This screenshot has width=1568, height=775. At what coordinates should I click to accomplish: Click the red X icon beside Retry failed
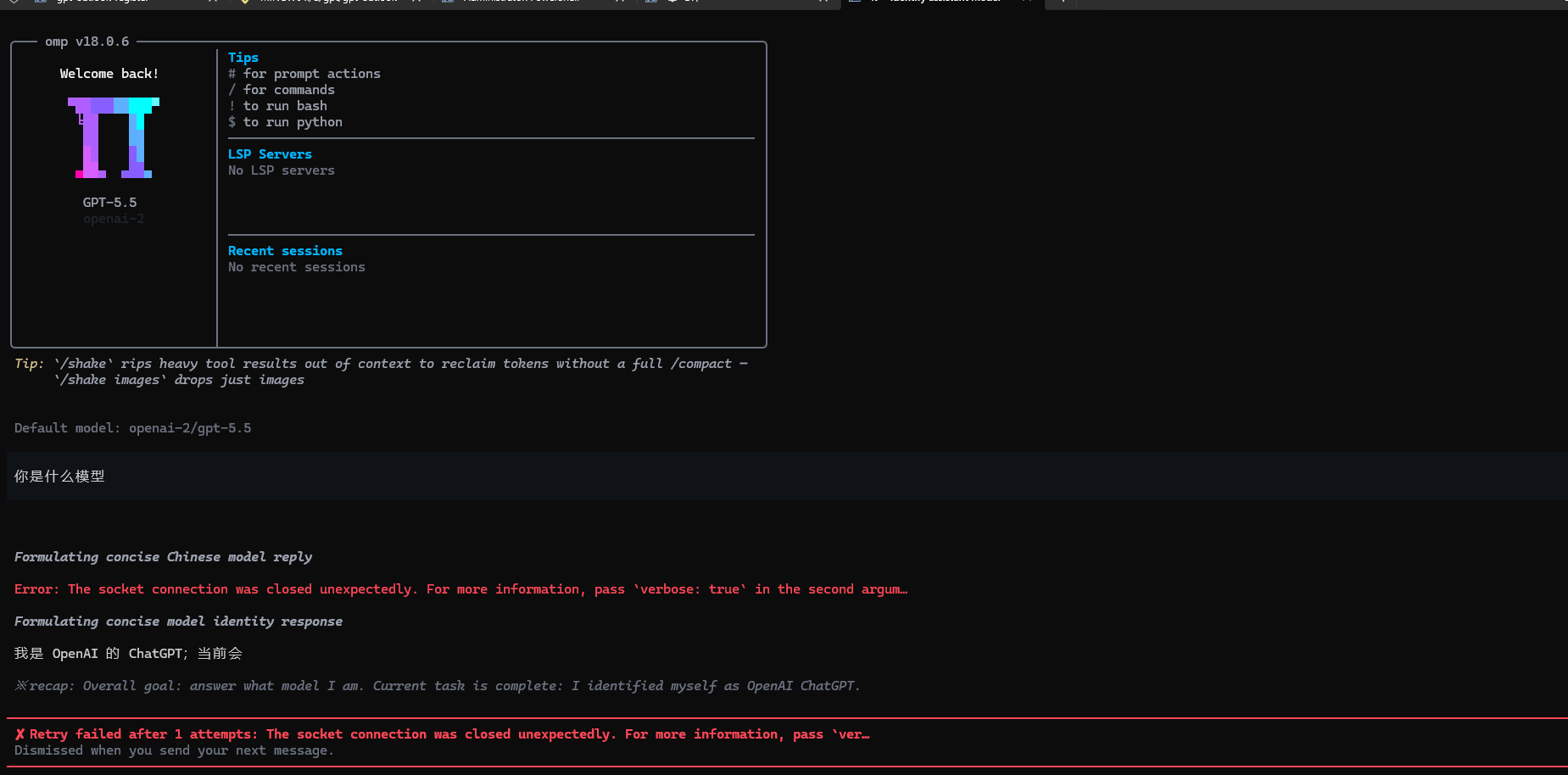(20, 734)
